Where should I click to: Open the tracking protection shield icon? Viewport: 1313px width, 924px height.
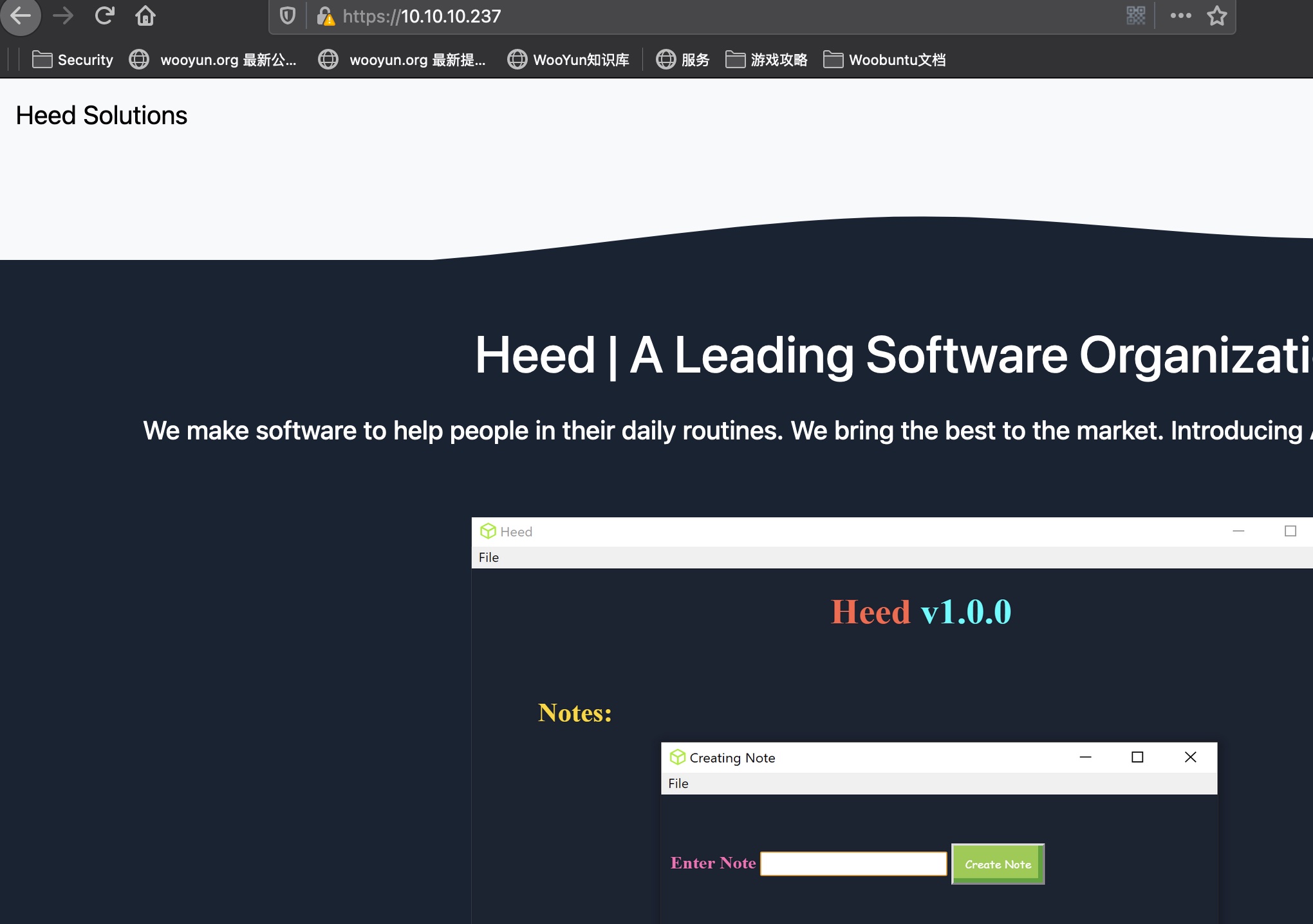coord(288,15)
